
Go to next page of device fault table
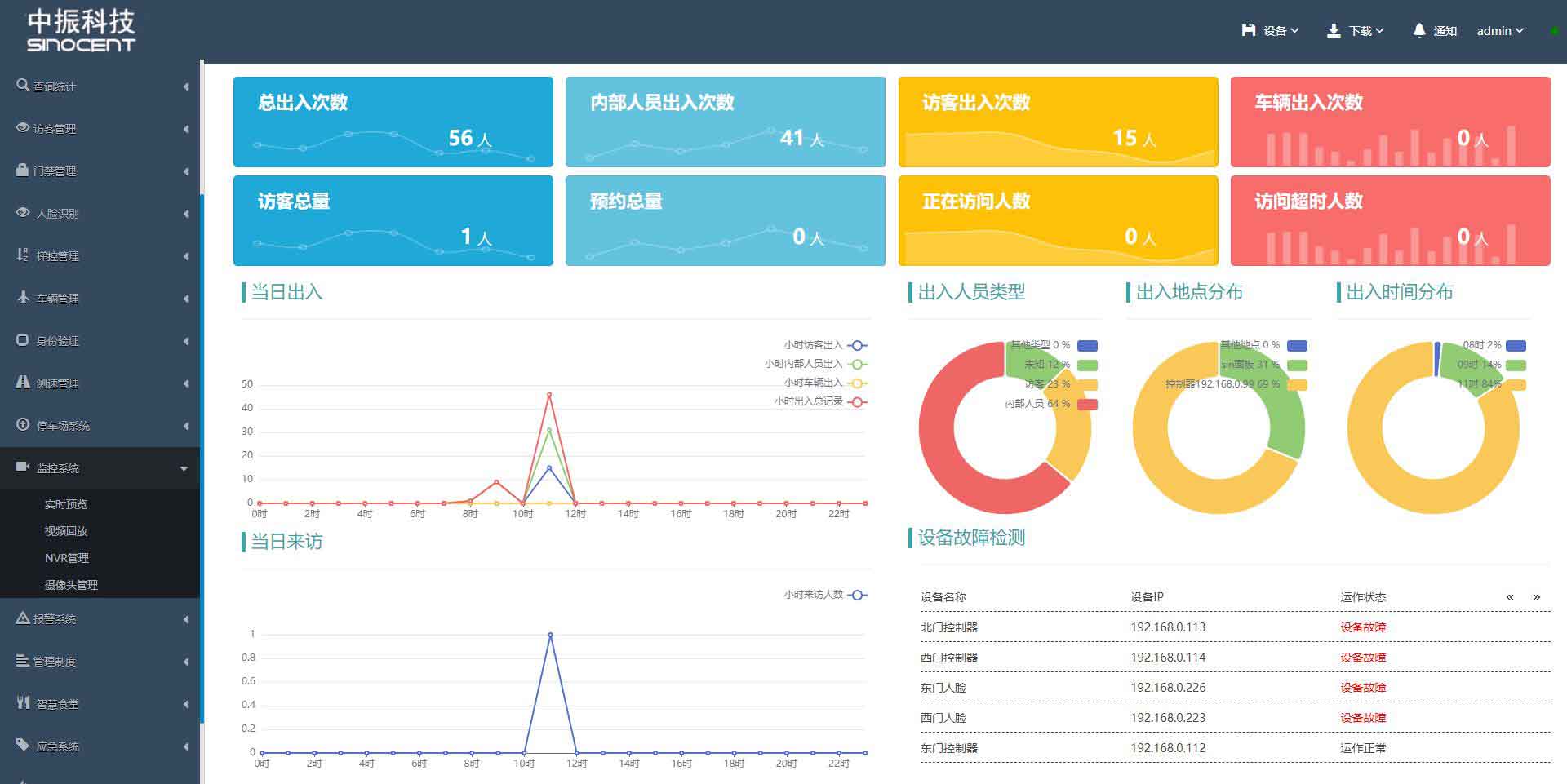tap(1537, 596)
